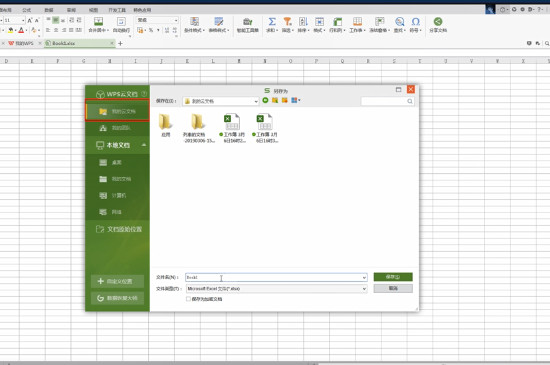Click the Find magnifier icon in ribbon
This screenshot has height=365, width=550.
point(399,22)
